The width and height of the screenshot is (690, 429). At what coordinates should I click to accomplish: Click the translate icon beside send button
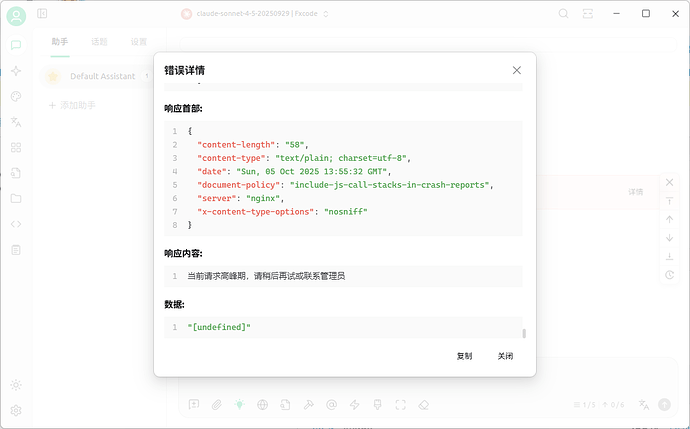(644, 405)
